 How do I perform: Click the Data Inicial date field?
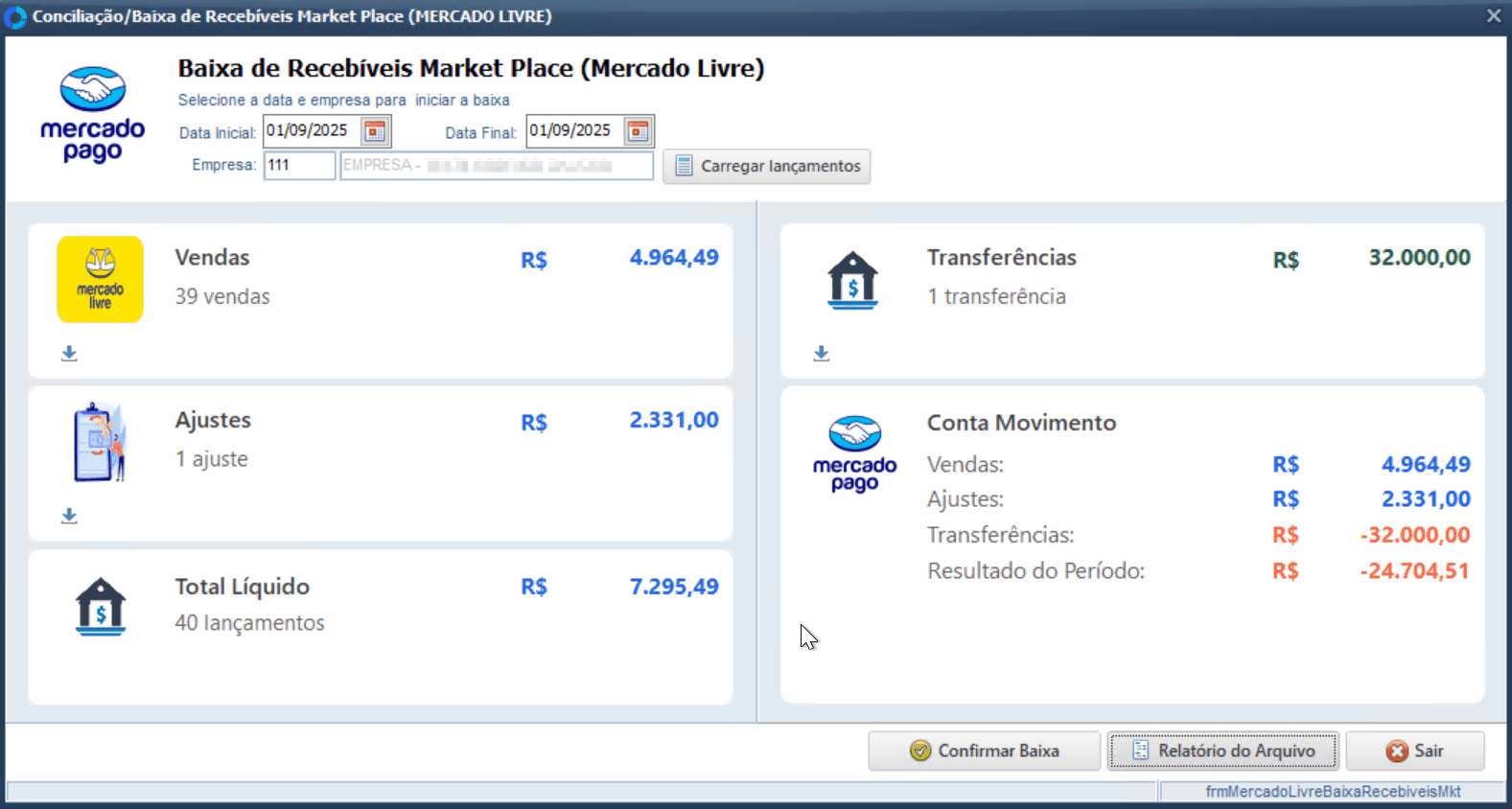pyautogui.click(x=311, y=131)
